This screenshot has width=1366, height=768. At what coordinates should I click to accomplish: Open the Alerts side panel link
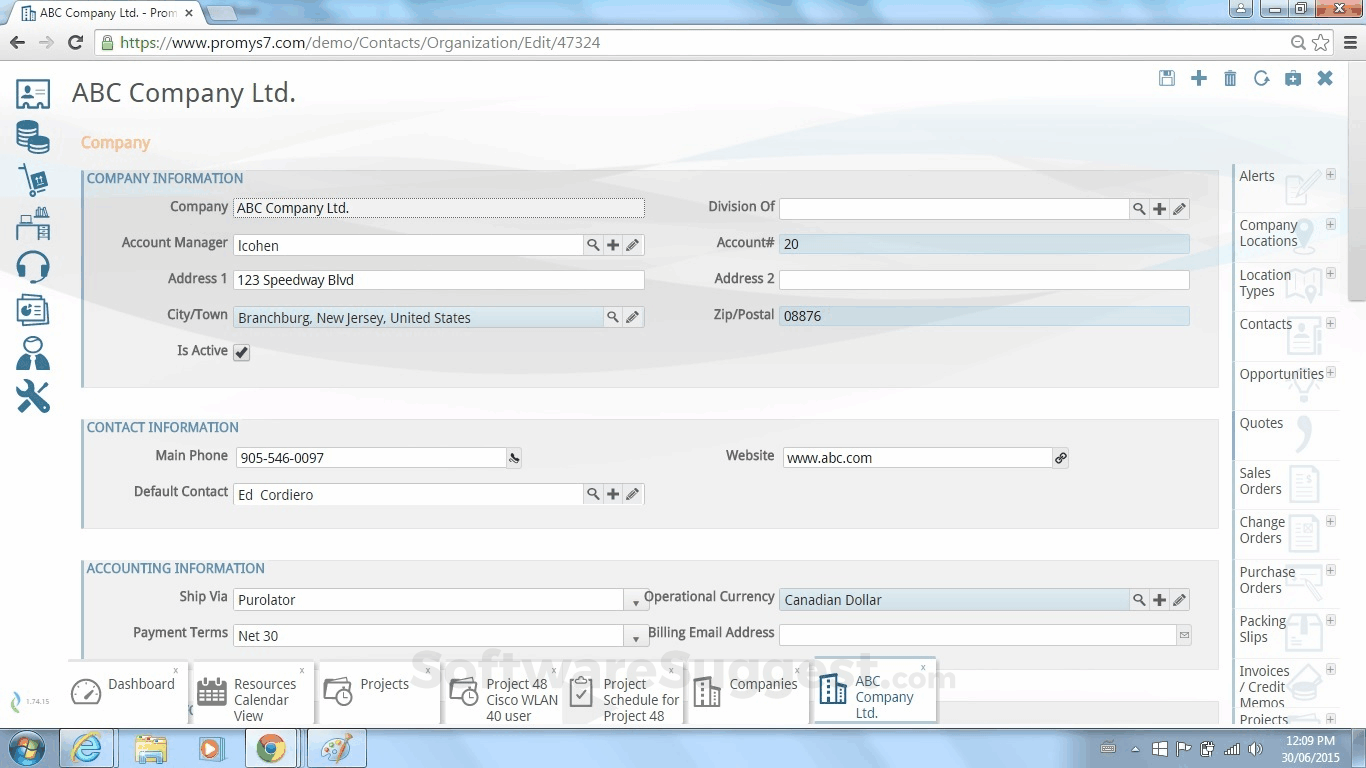click(x=1257, y=176)
